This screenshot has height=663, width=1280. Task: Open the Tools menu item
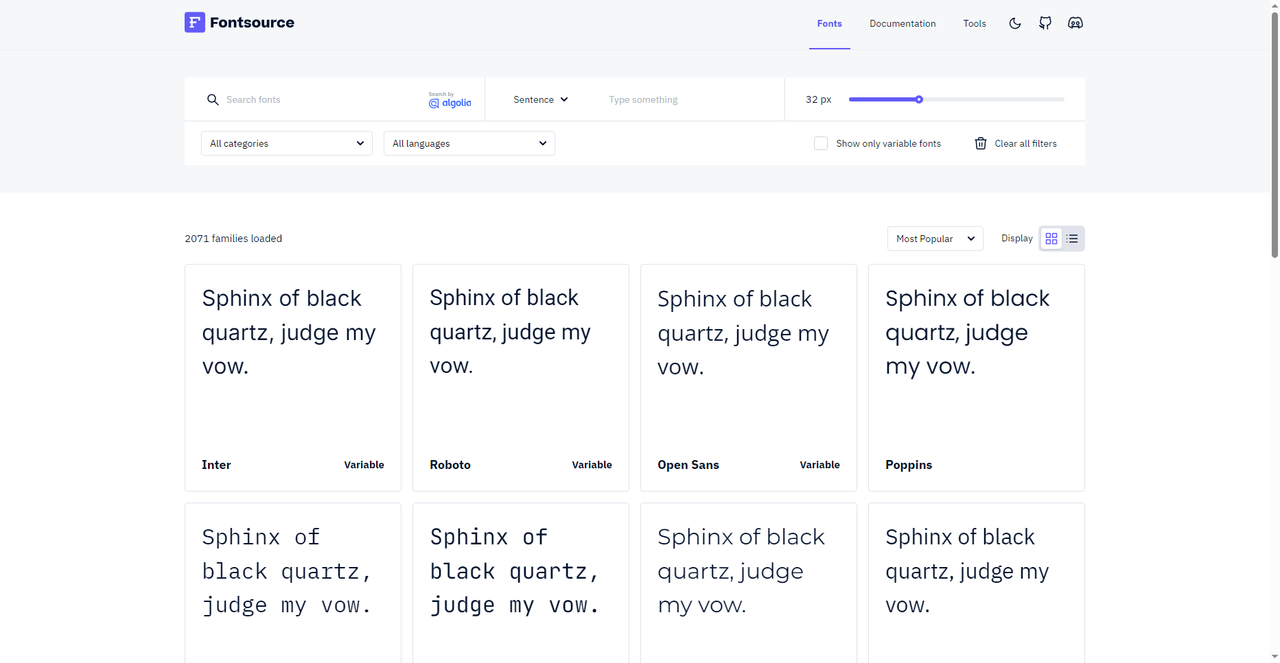[974, 24]
